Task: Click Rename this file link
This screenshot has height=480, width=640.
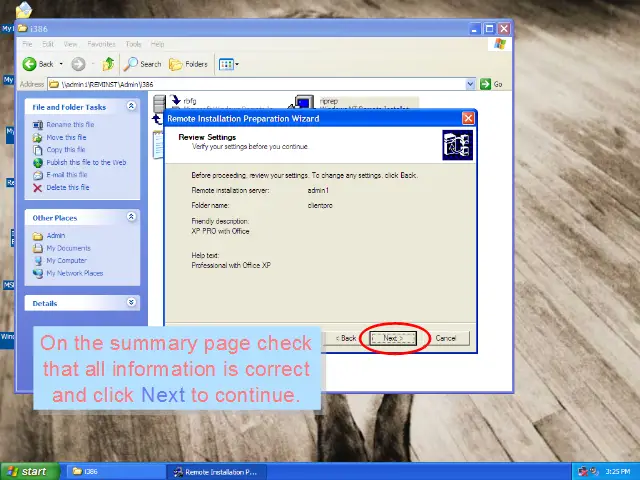Action: [x=70, y=124]
